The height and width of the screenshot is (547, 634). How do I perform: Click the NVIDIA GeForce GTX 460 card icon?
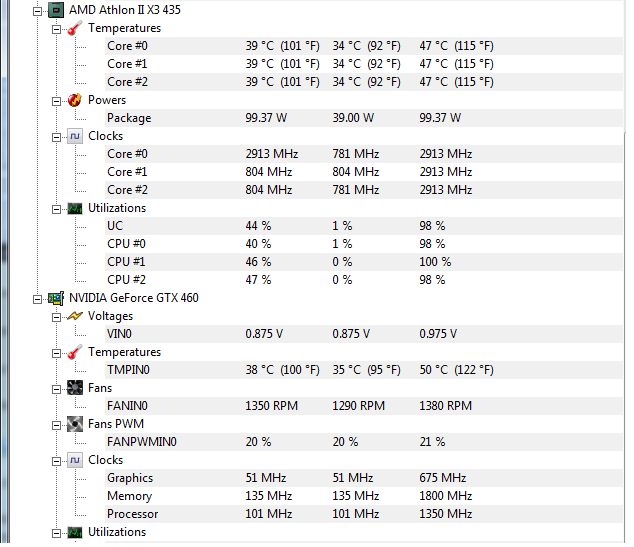[55, 298]
